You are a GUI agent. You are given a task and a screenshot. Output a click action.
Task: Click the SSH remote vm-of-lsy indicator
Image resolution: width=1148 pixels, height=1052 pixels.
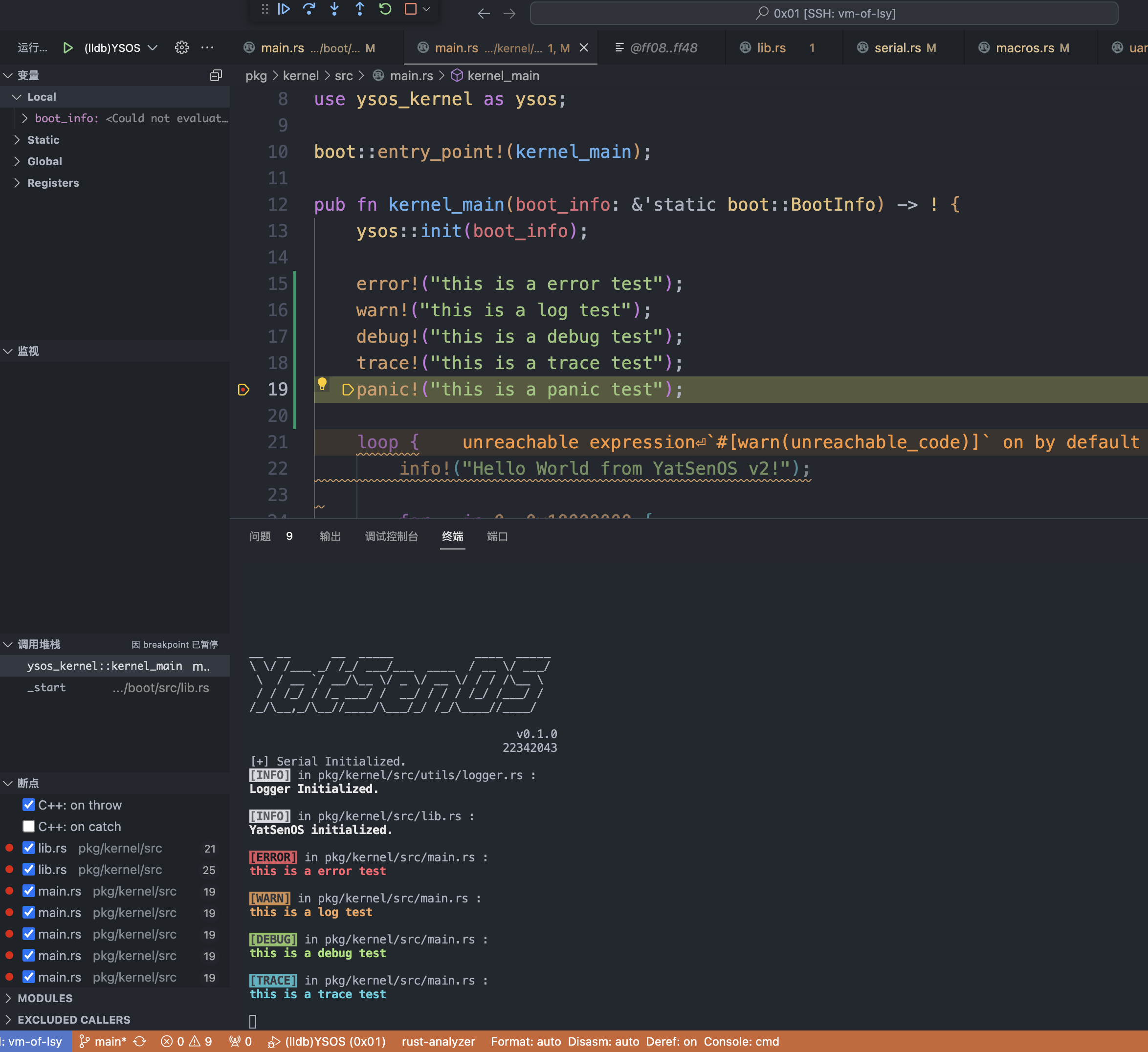pos(34,1041)
